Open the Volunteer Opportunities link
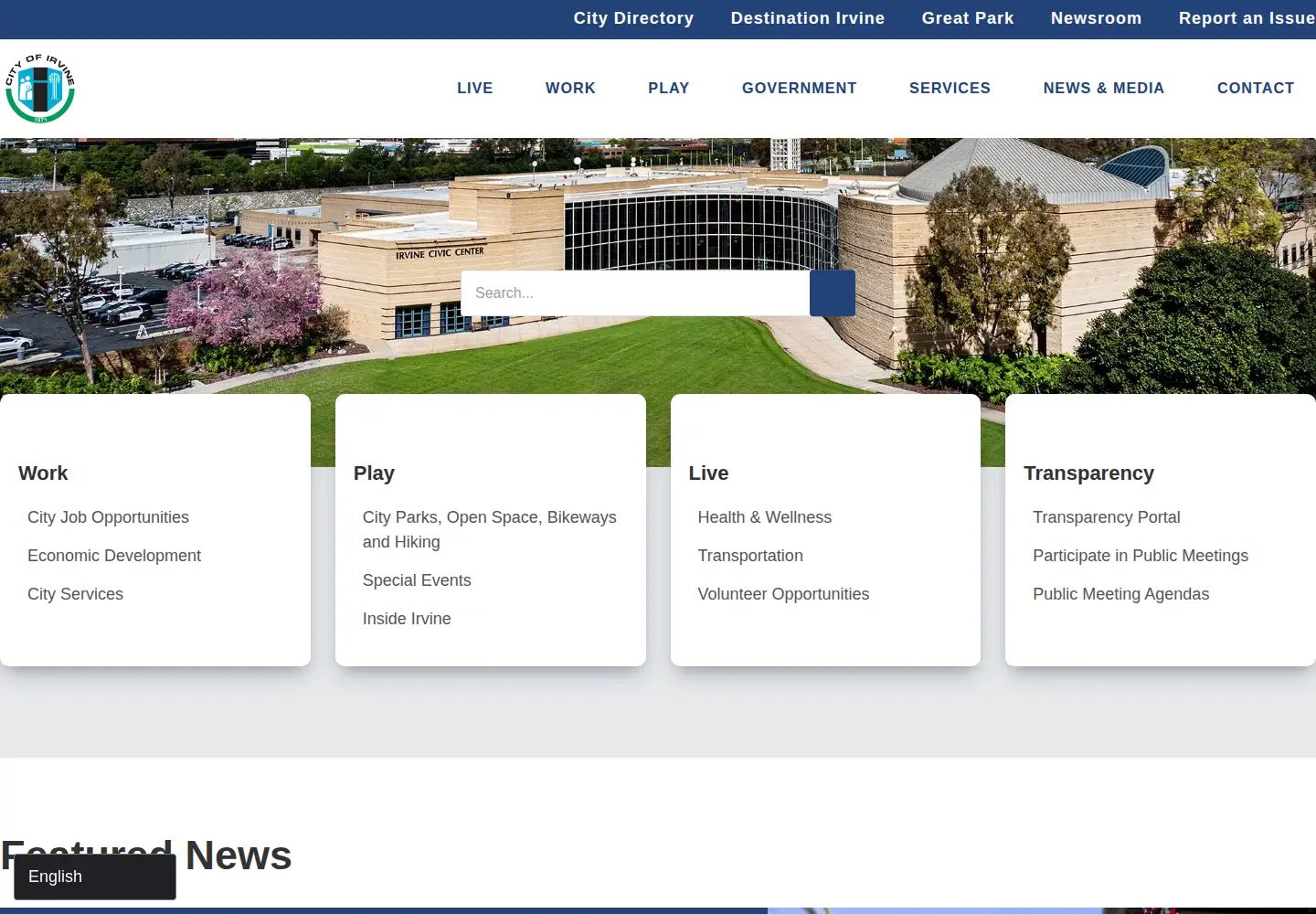Viewport: 1316px width, 914px height. click(783, 594)
